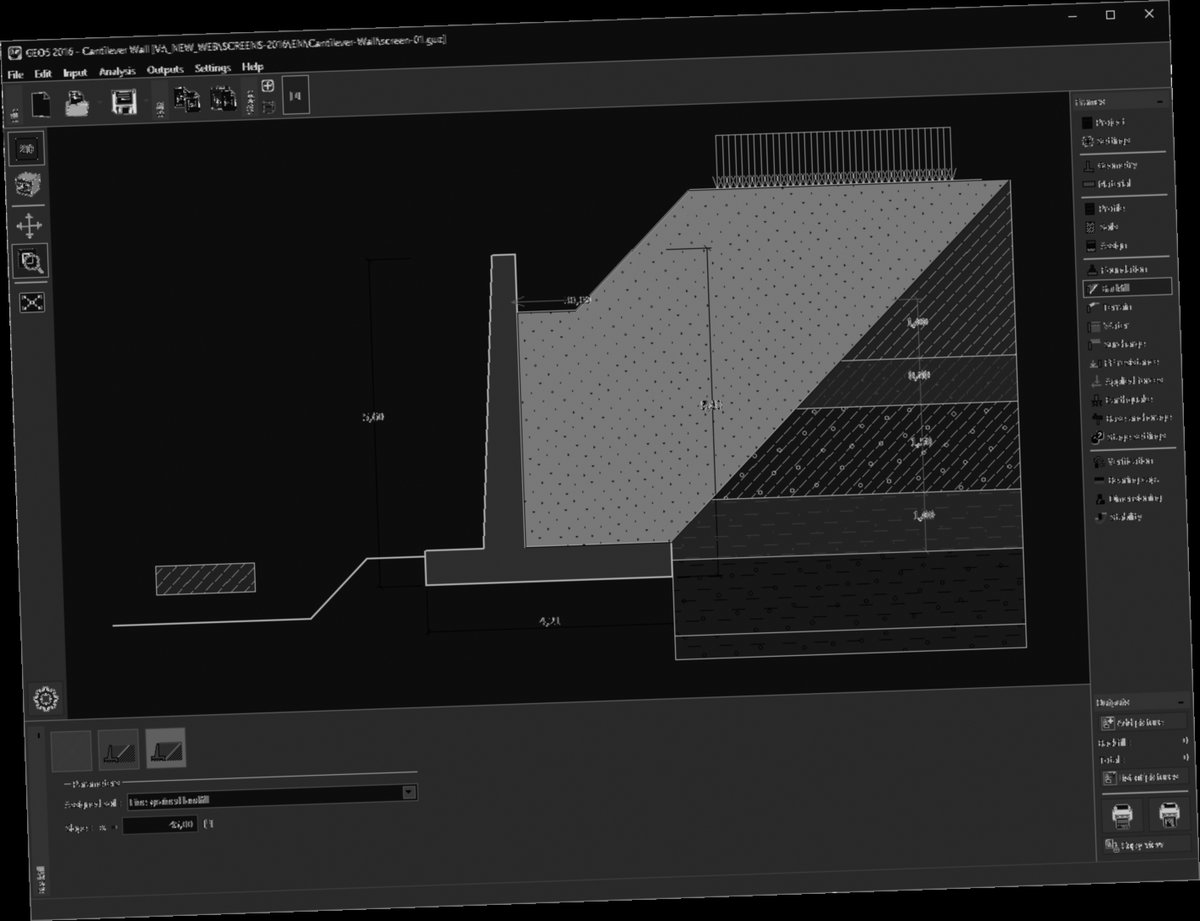
Task: Open the Analysis menu
Action: 117,71
